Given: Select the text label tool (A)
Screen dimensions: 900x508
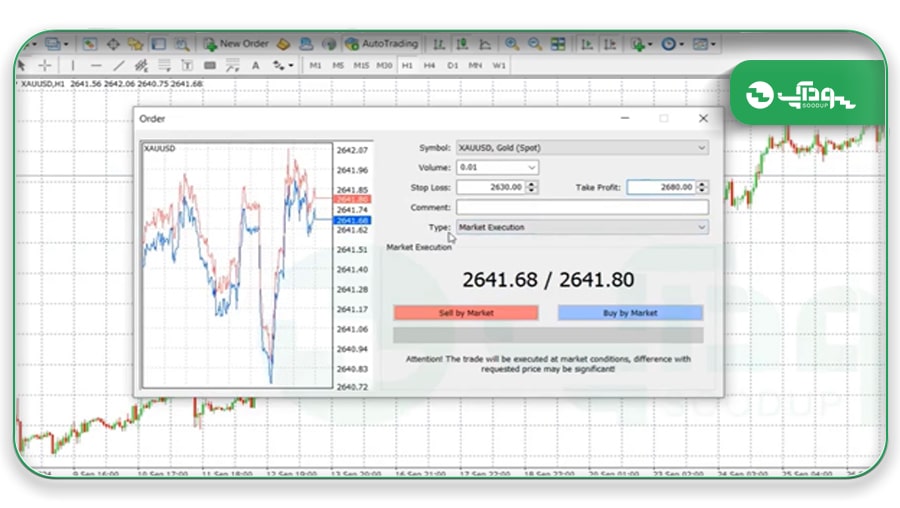Looking at the screenshot, I should click(x=255, y=65).
